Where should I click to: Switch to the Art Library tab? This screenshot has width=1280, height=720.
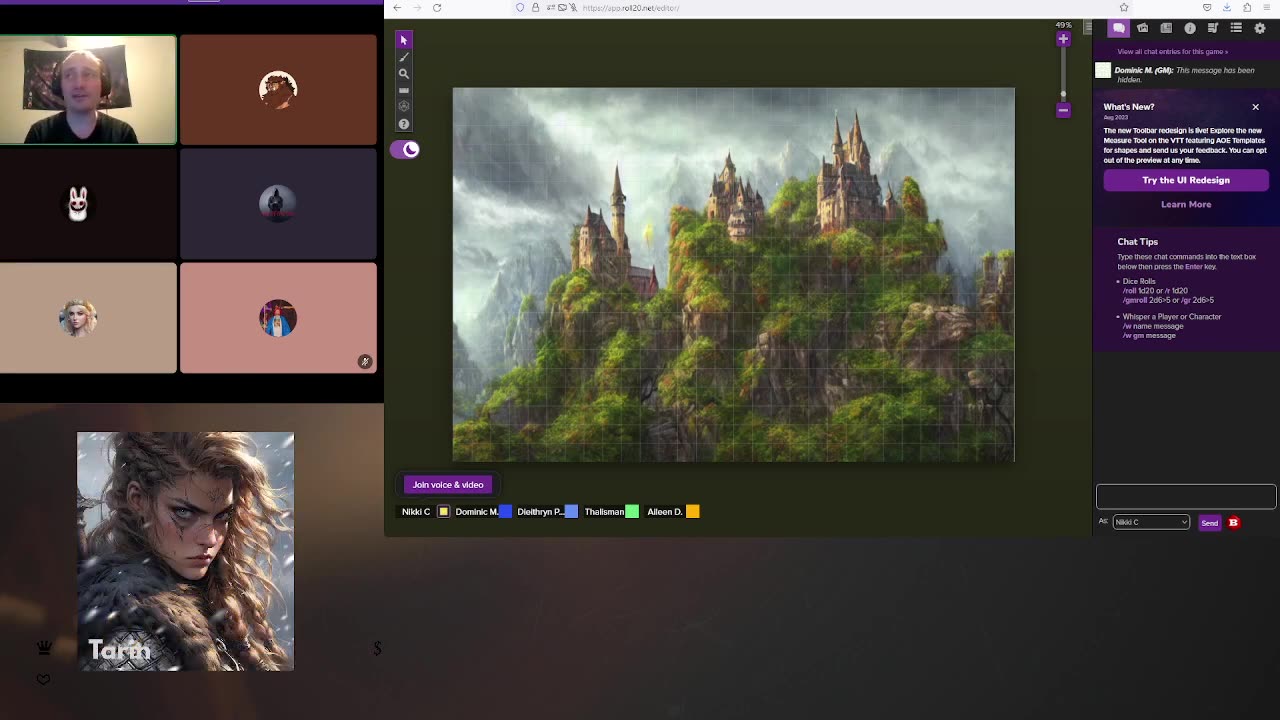click(x=1143, y=28)
